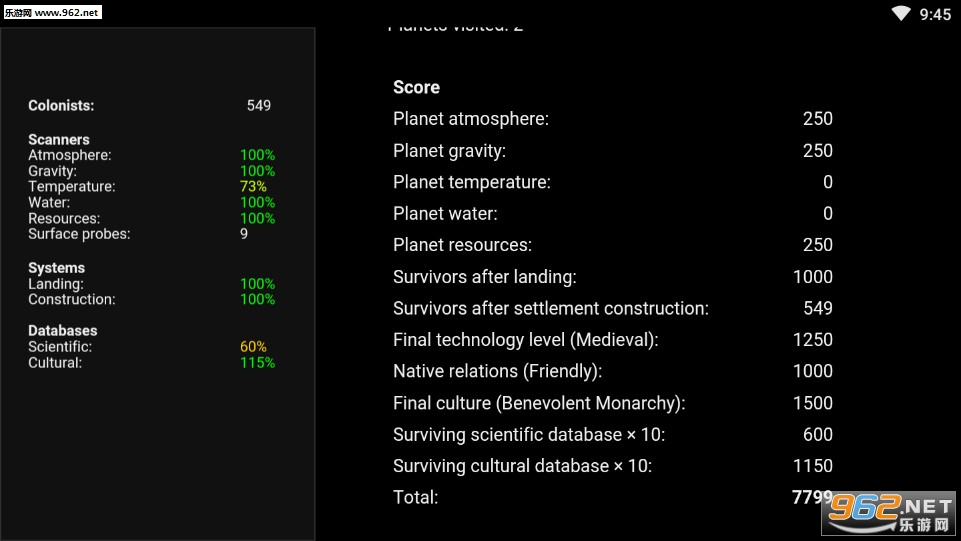Select the Final technology level (Medieval) line

coord(612,340)
